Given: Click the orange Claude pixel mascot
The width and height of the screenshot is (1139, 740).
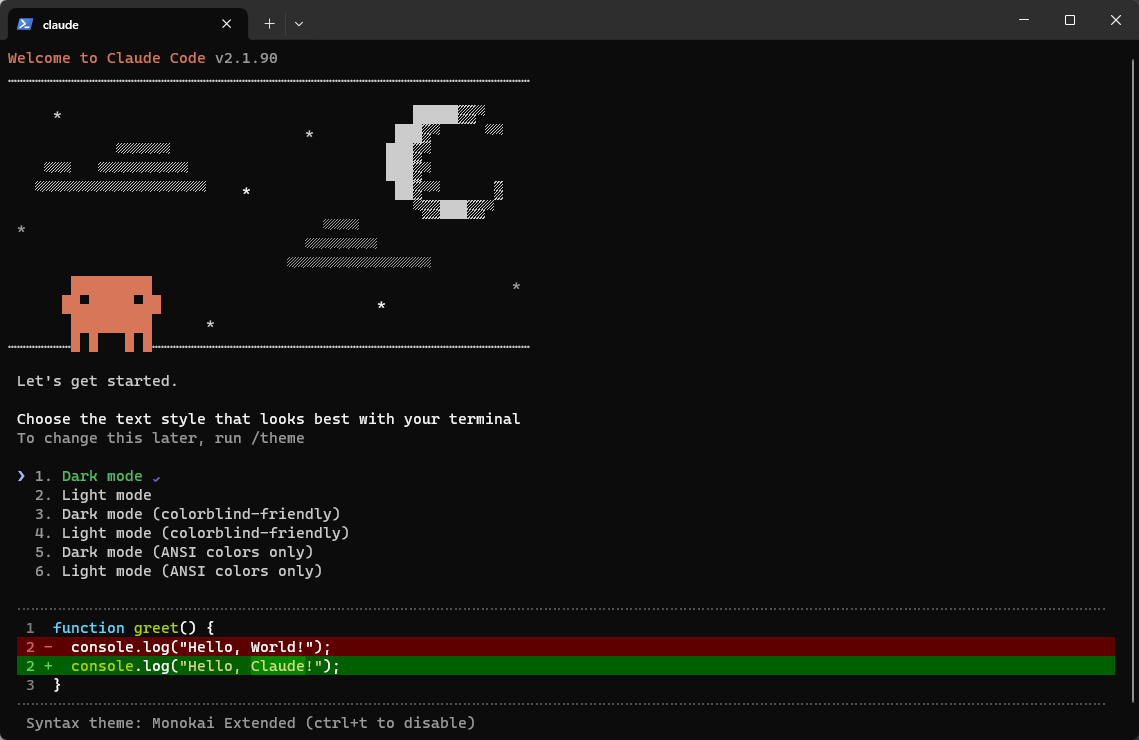Looking at the screenshot, I should pyautogui.click(x=111, y=310).
